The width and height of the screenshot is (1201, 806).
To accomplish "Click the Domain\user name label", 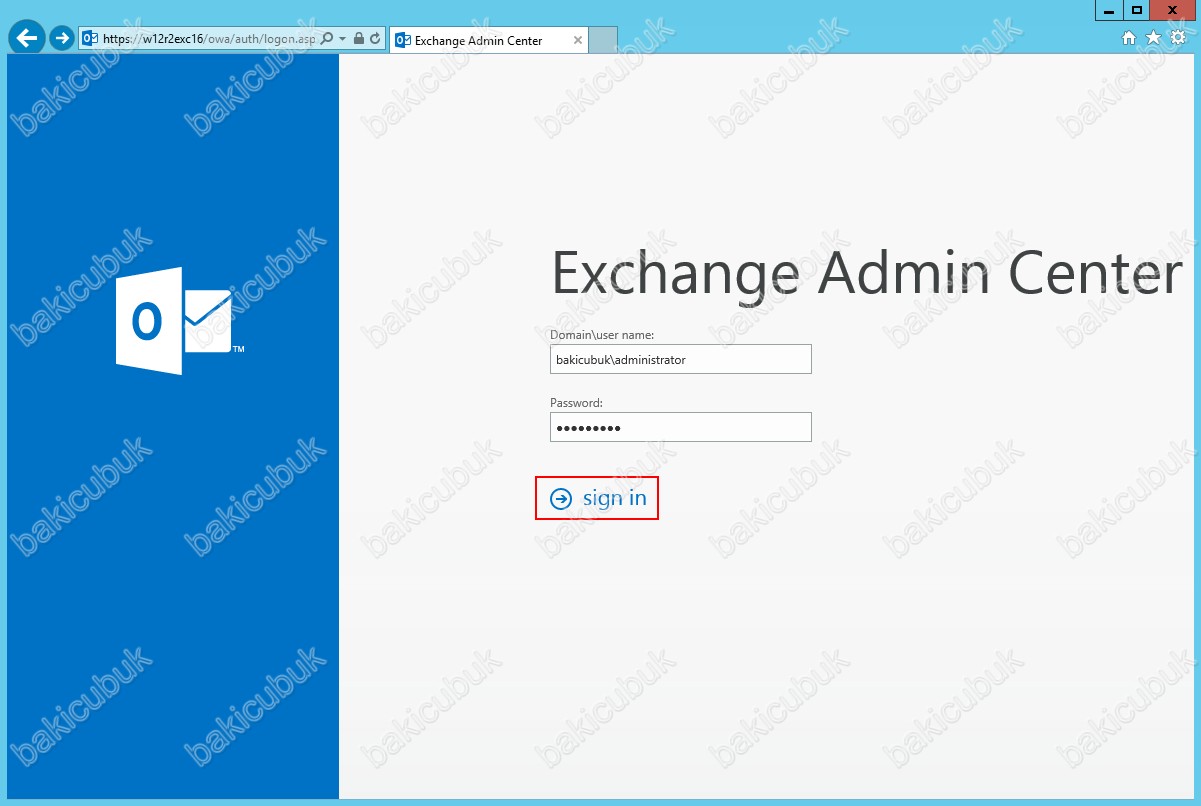I will (602, 335).
